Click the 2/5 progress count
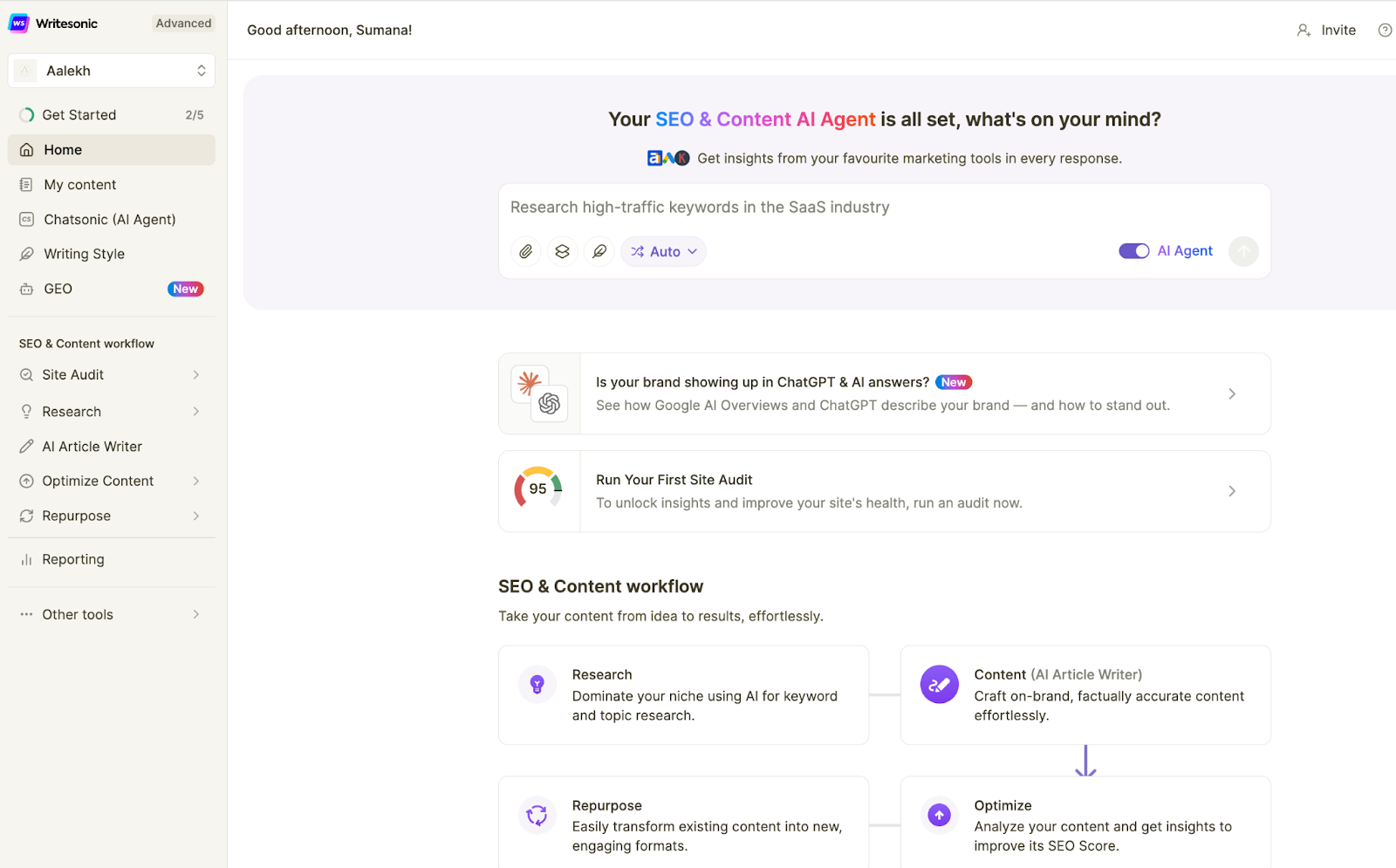 [x=195, y=115]
